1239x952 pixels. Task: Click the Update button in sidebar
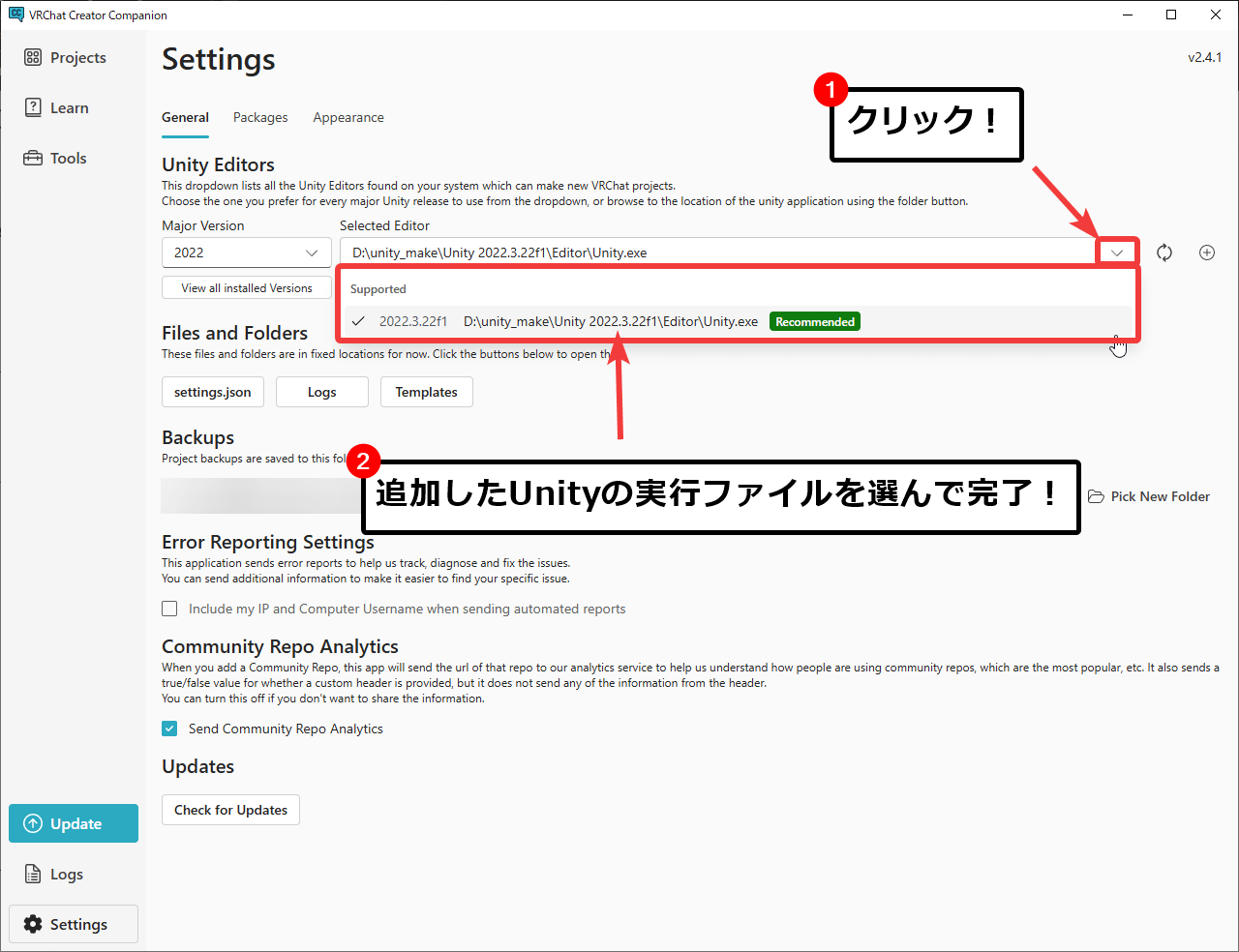(x=74, y=823)
